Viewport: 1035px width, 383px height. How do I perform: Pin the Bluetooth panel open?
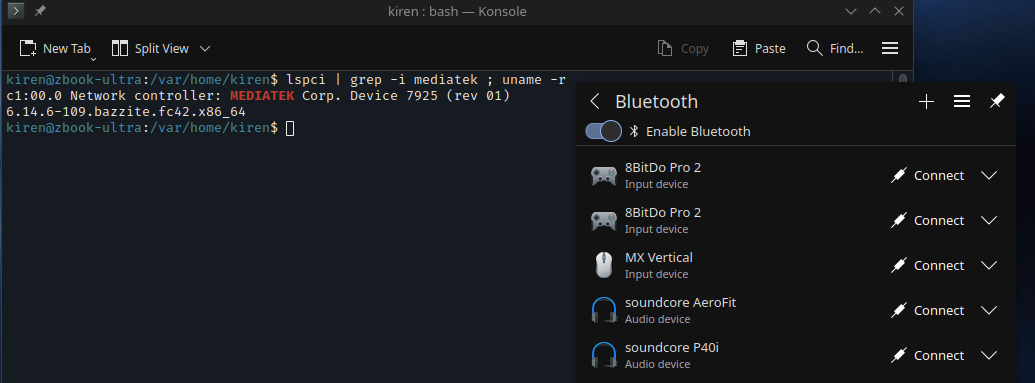996,102
